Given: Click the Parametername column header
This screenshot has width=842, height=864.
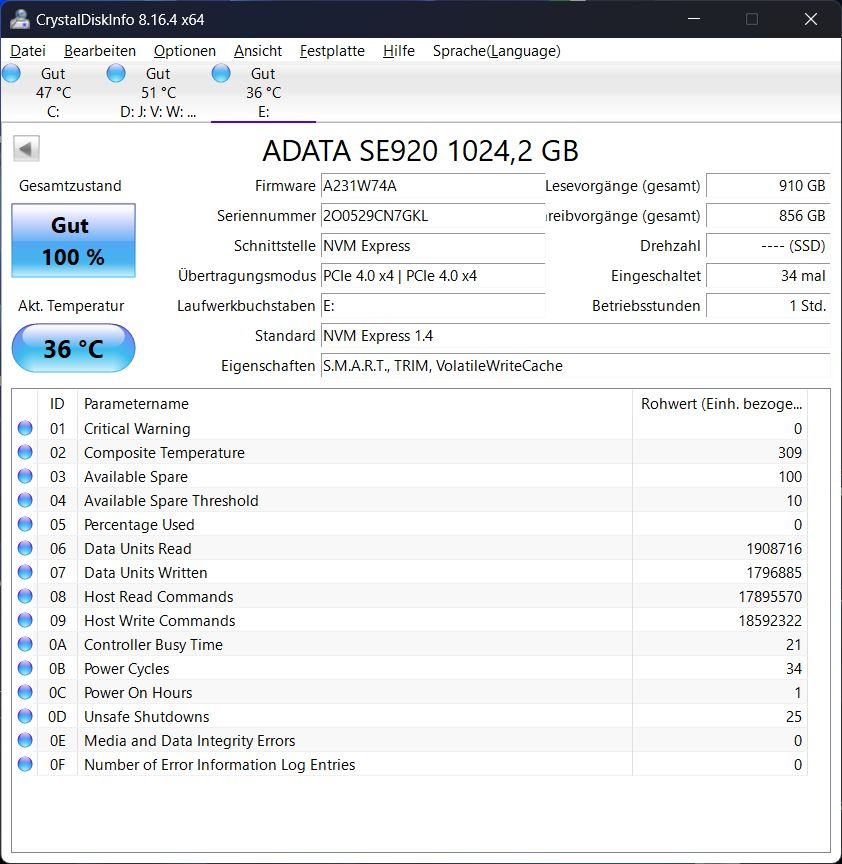Looking at the screenshot, I should (354, 404).
